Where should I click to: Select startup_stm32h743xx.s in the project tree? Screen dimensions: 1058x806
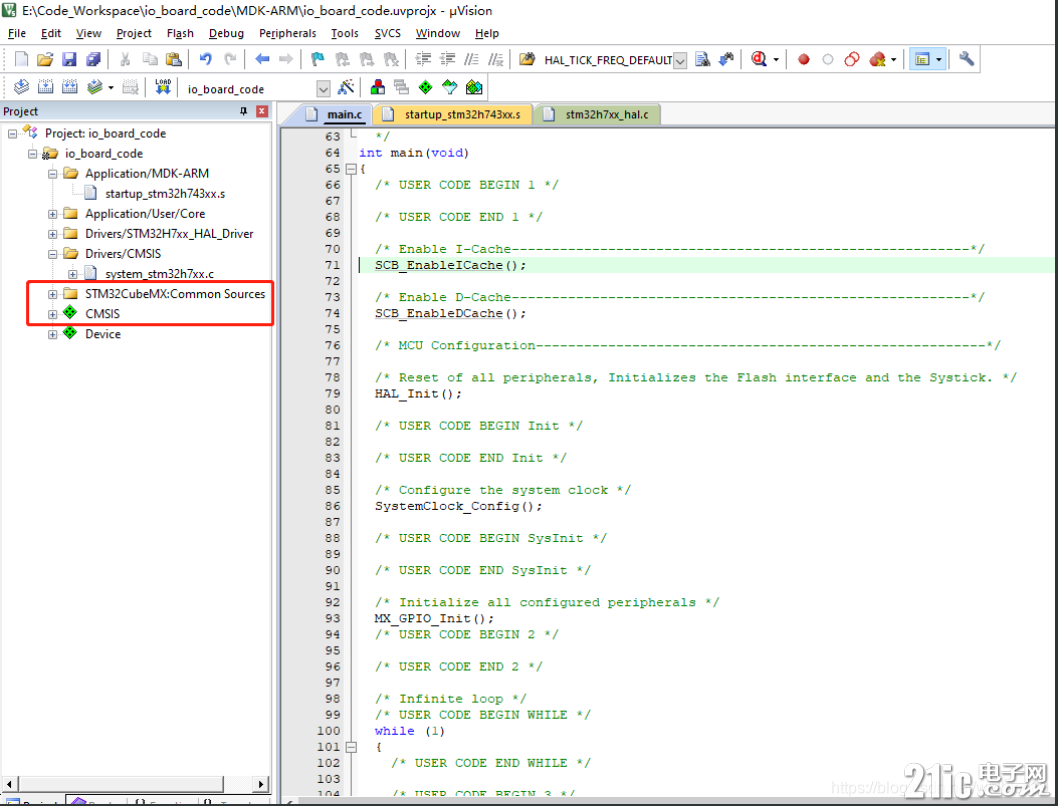(165, 194)
